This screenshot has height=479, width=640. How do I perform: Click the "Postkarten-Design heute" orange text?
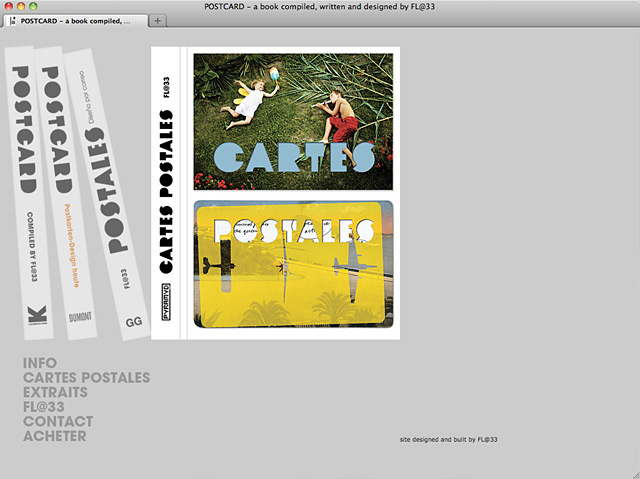(x=71, y=246)
